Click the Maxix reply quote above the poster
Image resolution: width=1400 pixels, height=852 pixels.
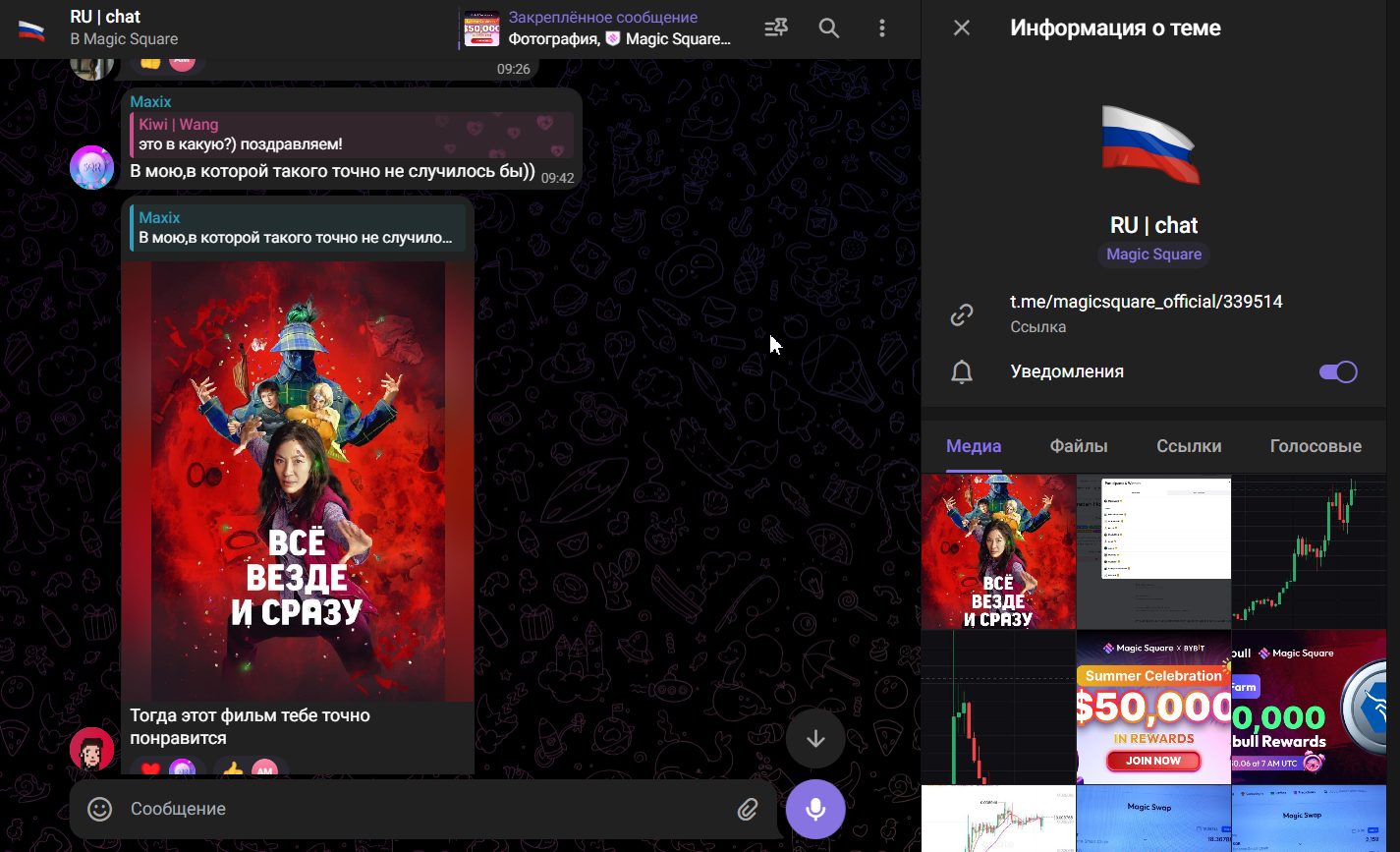tap(298, 227)
